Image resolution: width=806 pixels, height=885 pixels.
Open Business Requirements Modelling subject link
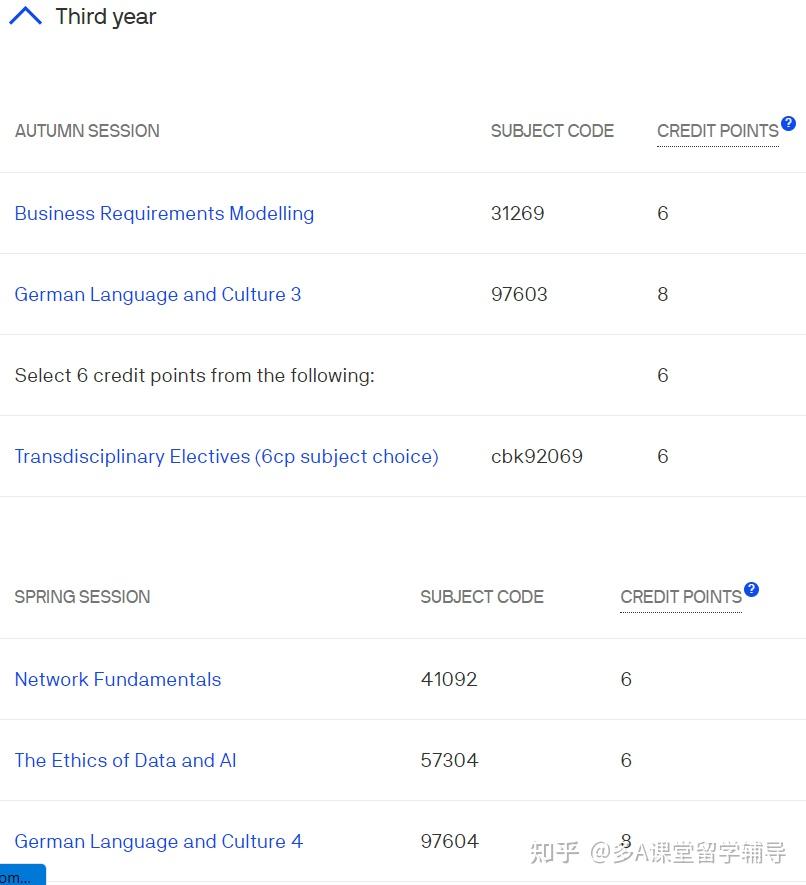click(x=164, y=213)
